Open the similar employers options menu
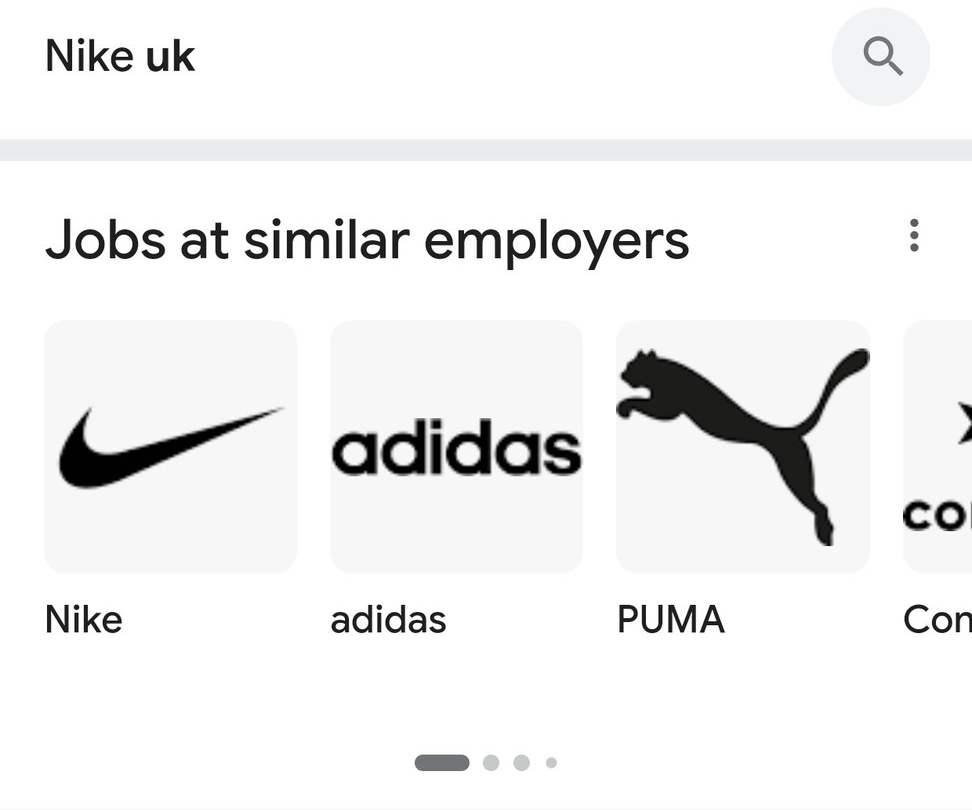Viewport: 972px width, 810px height. [x=913, y=236]
